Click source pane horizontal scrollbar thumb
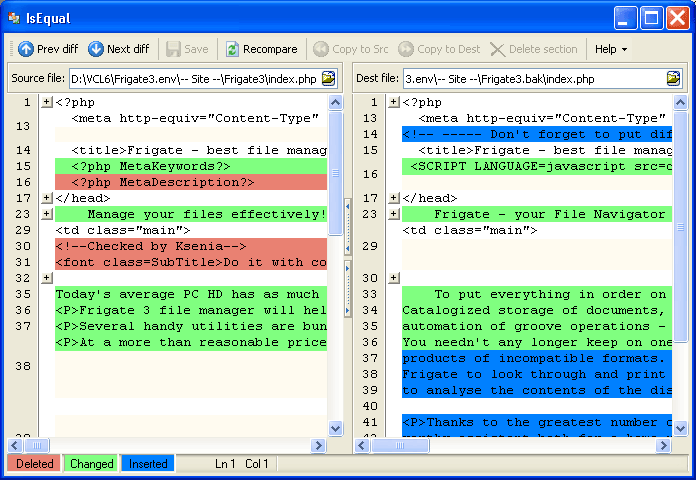Screen dimensions: 696x480 36,445
